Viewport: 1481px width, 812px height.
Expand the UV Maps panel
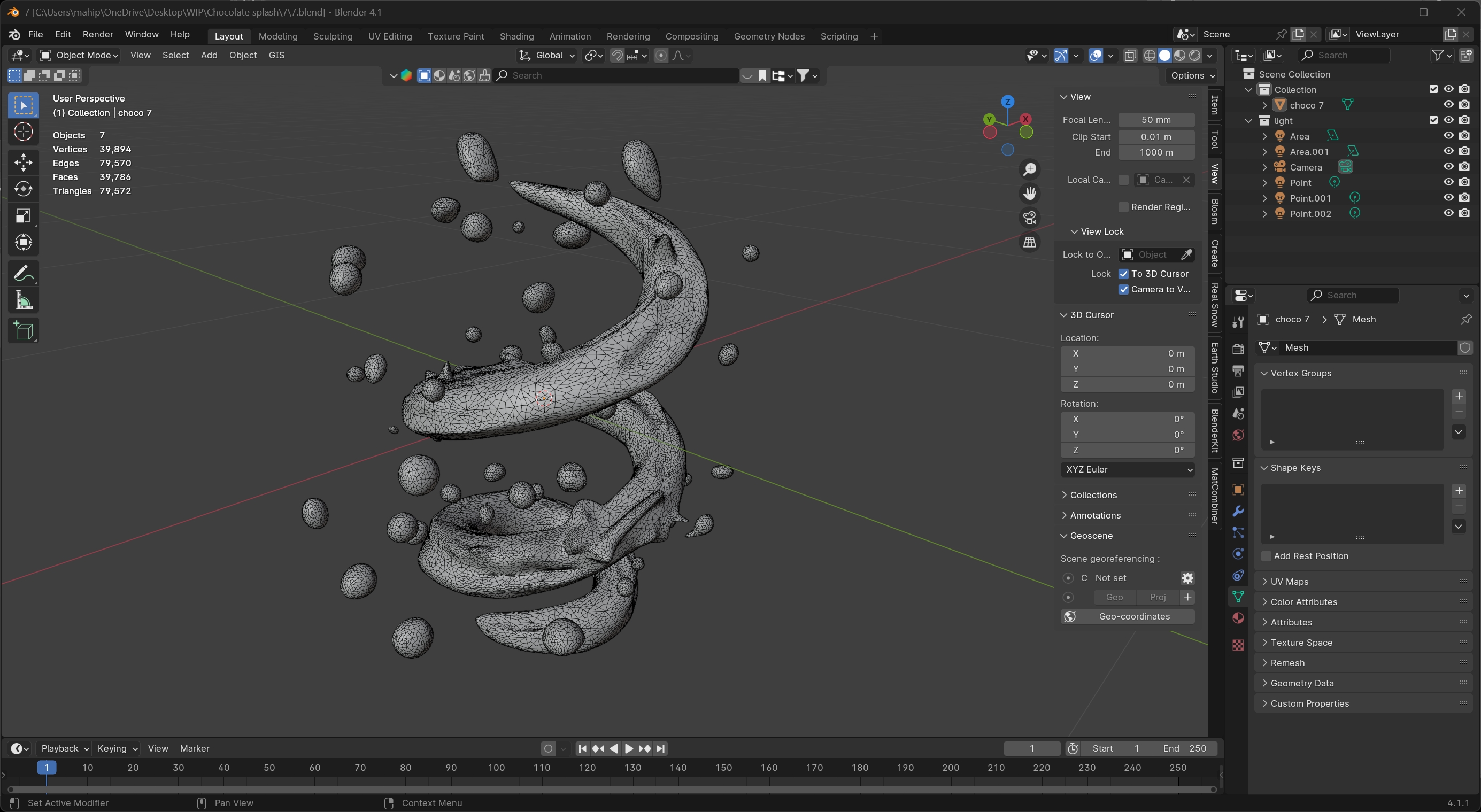1289,582
